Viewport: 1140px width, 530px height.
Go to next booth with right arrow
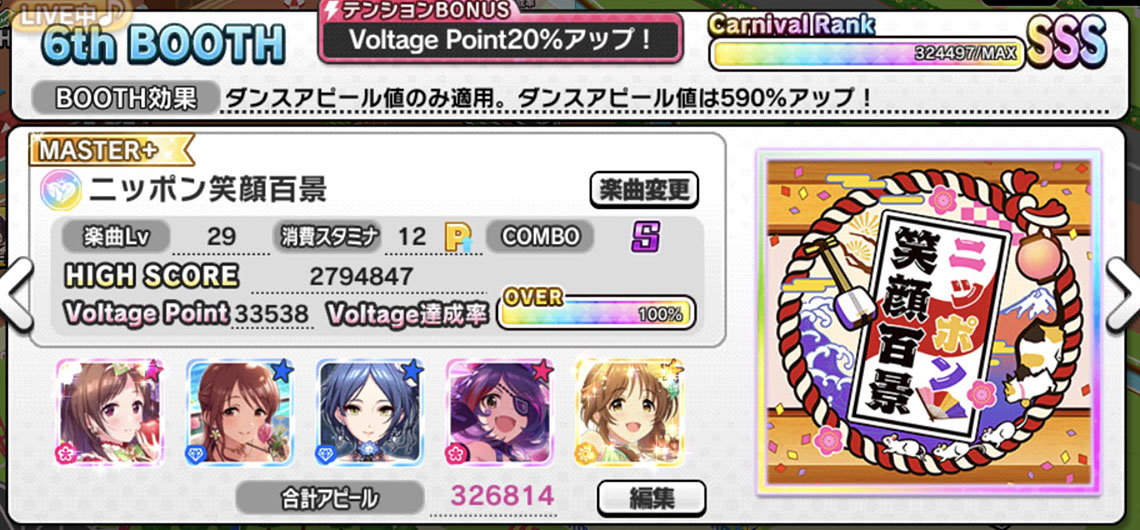tap(1123, 293)
